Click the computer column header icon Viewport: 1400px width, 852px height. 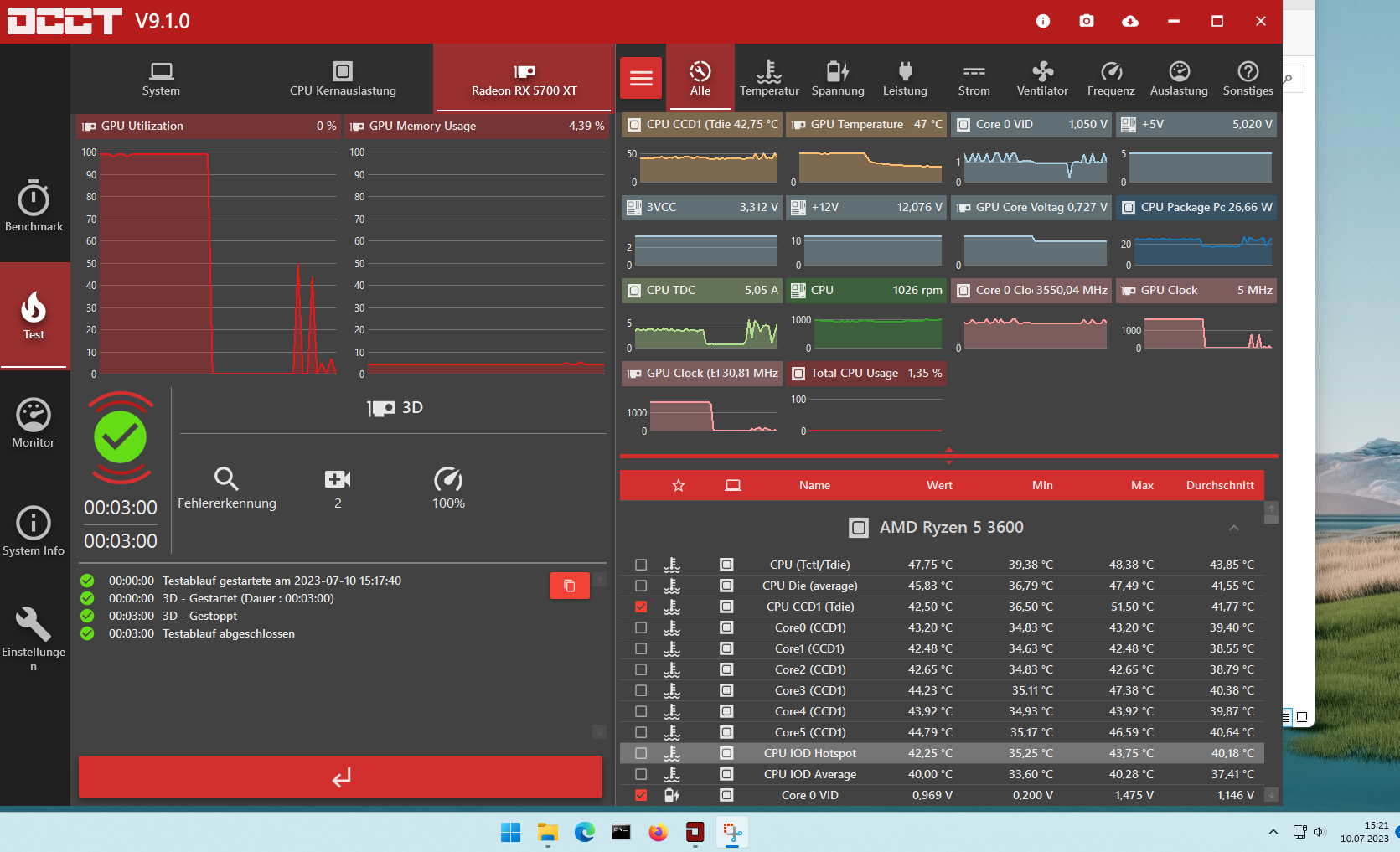[733, 485]
